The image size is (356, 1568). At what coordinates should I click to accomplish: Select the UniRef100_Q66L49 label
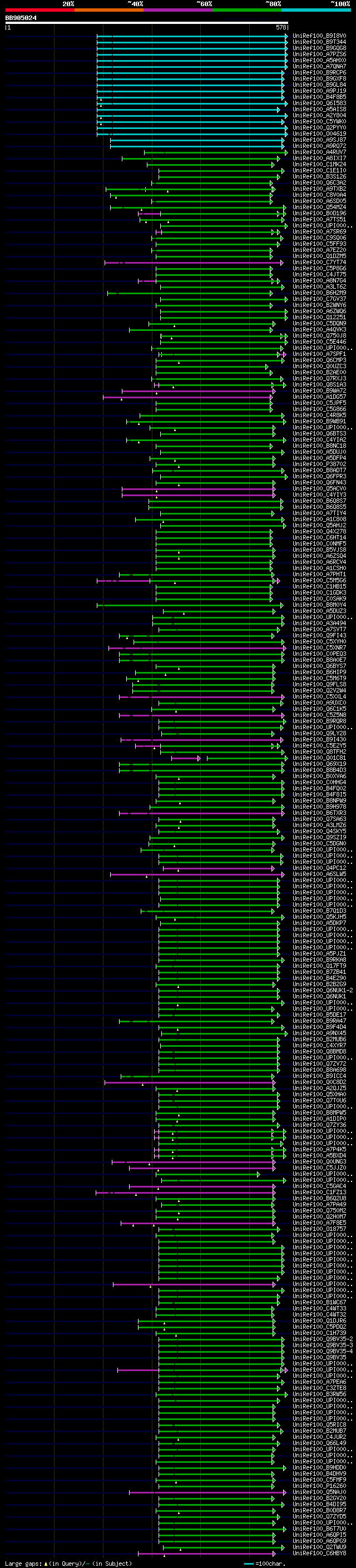coord(319,1443)
